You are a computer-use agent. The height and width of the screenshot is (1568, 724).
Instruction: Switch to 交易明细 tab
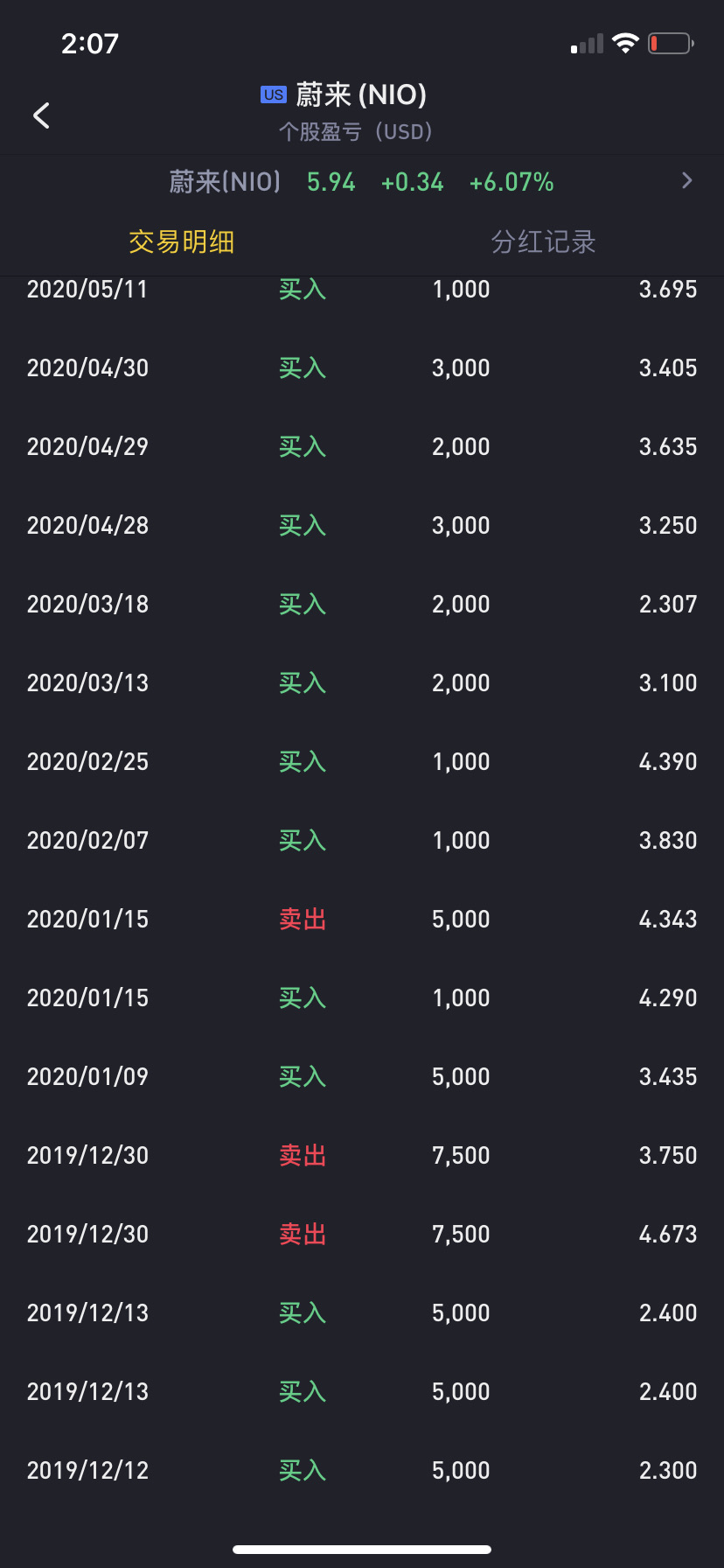click(181, 241)
